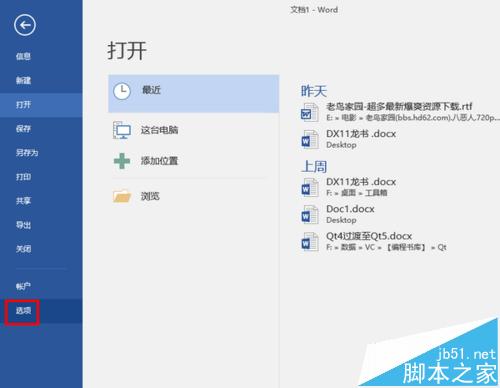The height and width of the screenshot is (388, 500).
Task: Click the folder icon for 浏览
Action: click(x=122, y=196)
